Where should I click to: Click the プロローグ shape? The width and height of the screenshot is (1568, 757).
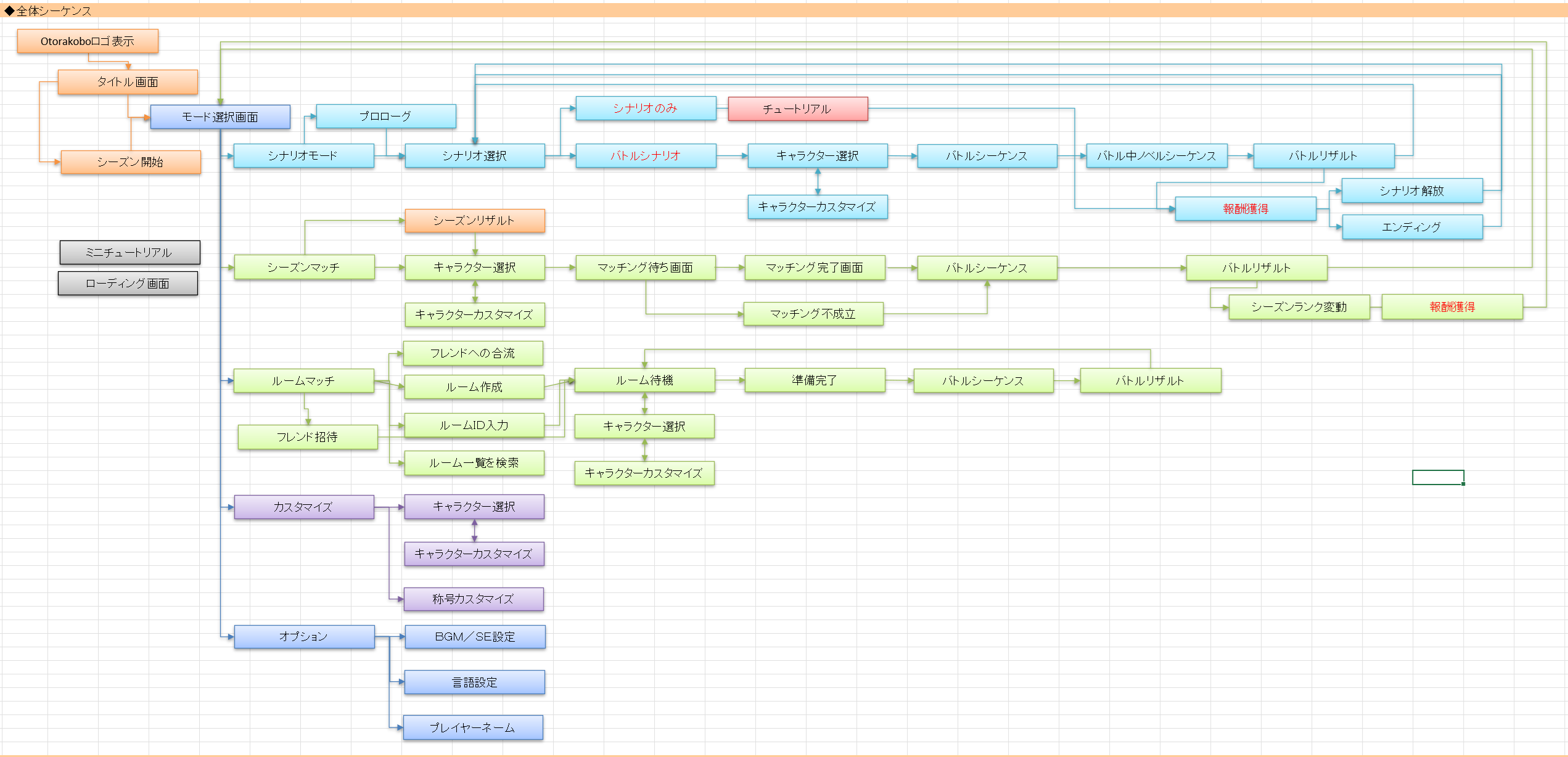click(386, 117)
